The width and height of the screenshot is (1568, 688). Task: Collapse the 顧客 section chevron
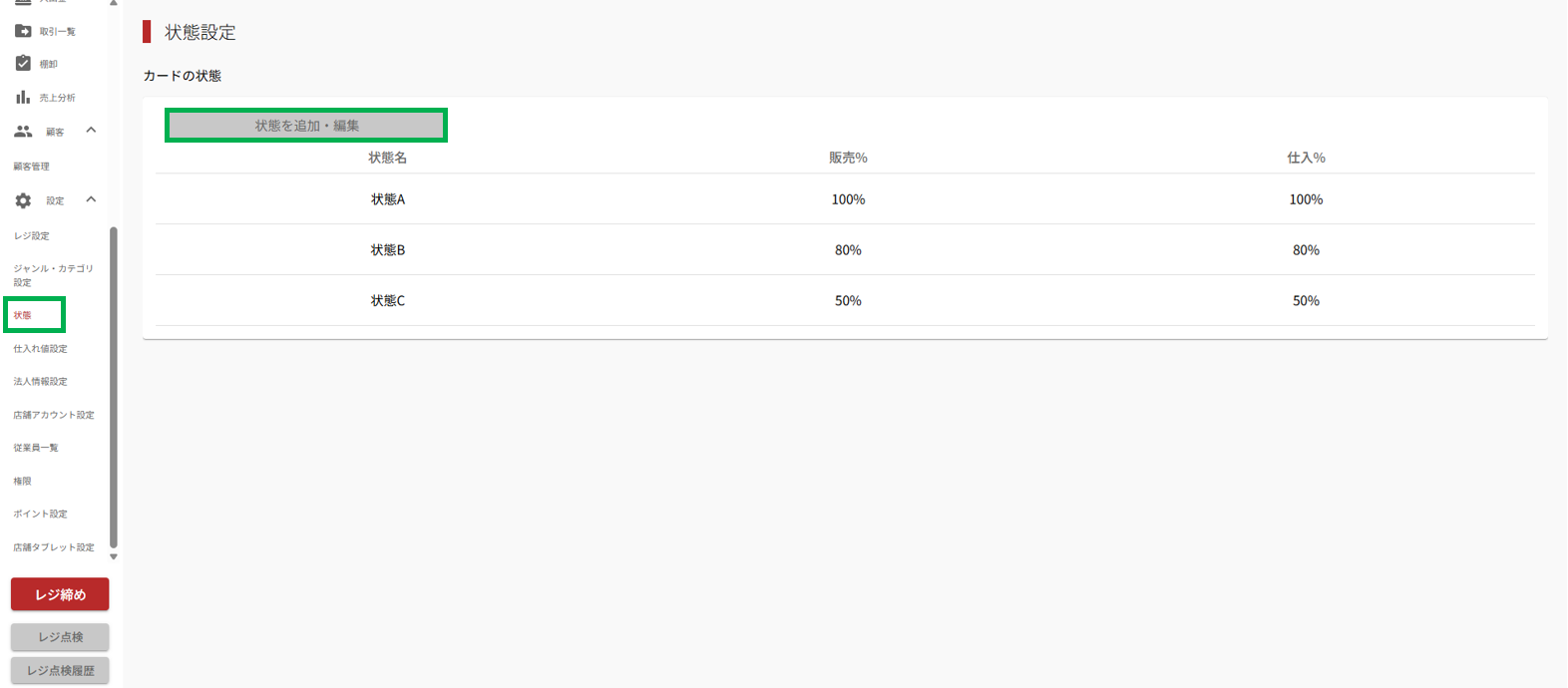point(91,131)
